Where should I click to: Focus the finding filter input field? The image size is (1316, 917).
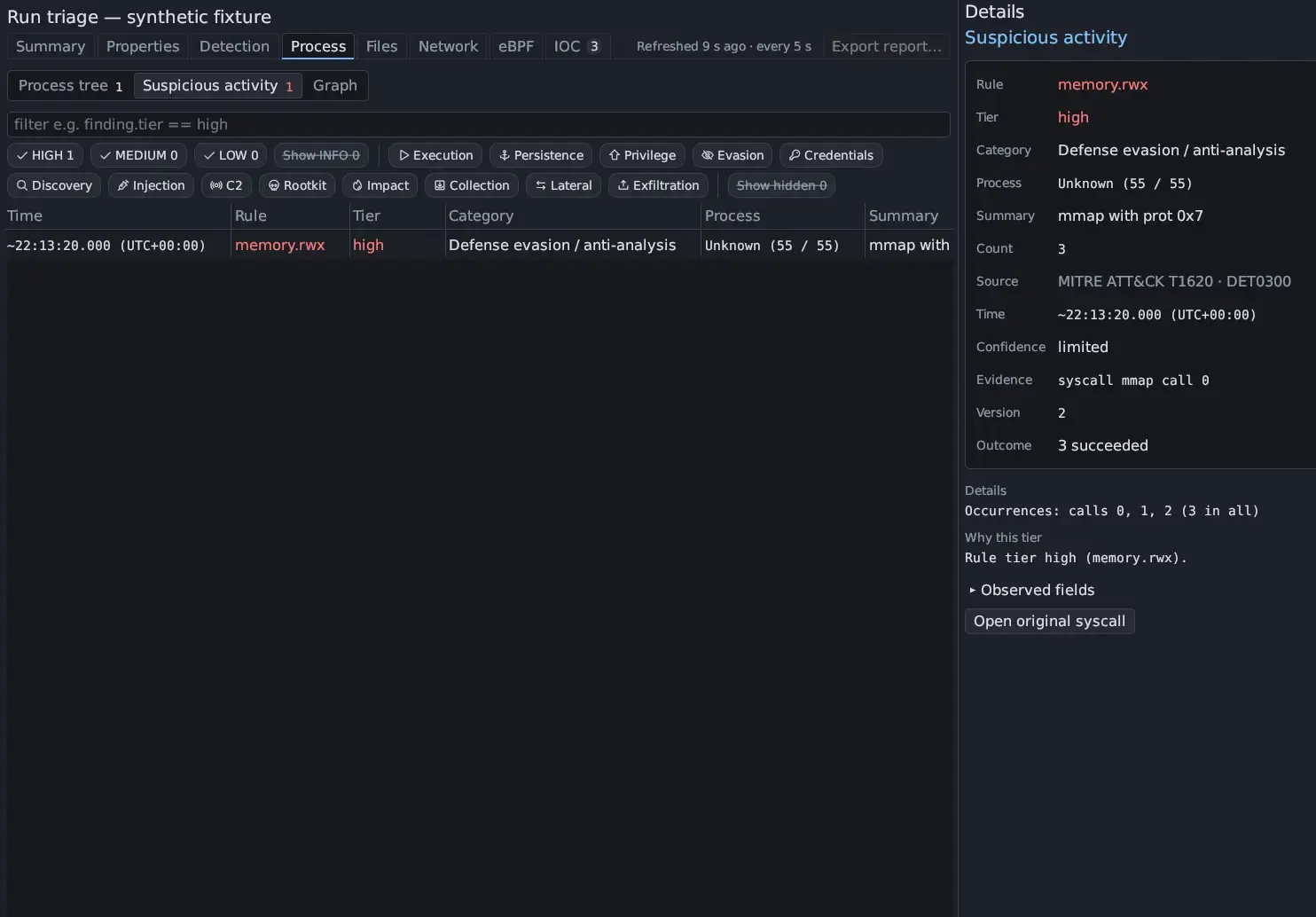point(479,124)
